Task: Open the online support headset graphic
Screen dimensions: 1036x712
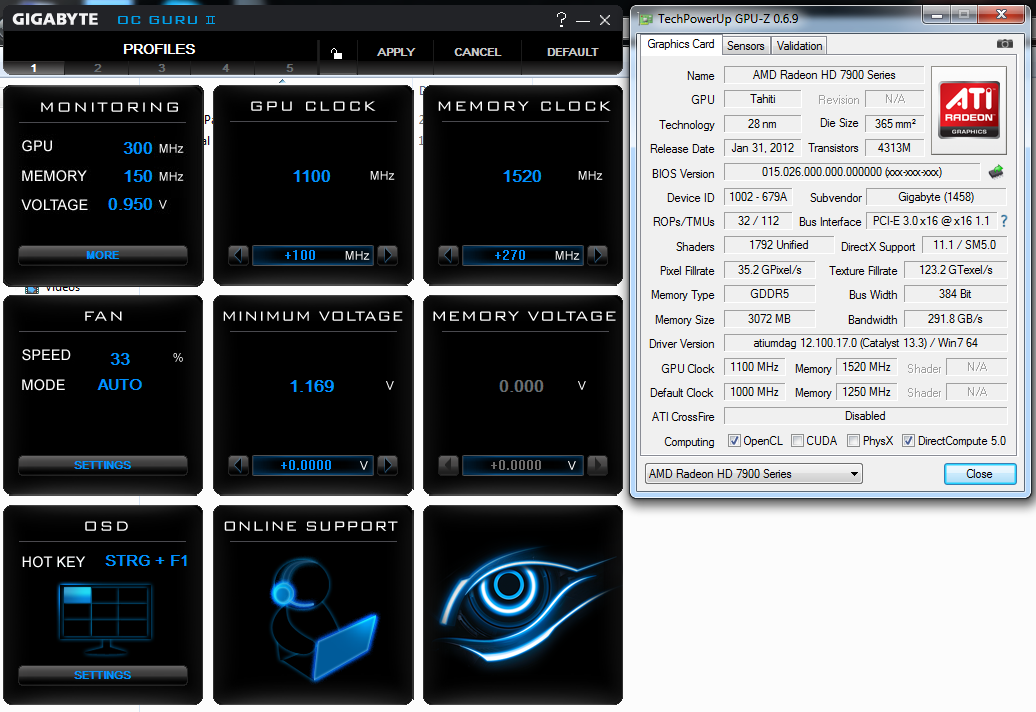Action: coord(322,620)
